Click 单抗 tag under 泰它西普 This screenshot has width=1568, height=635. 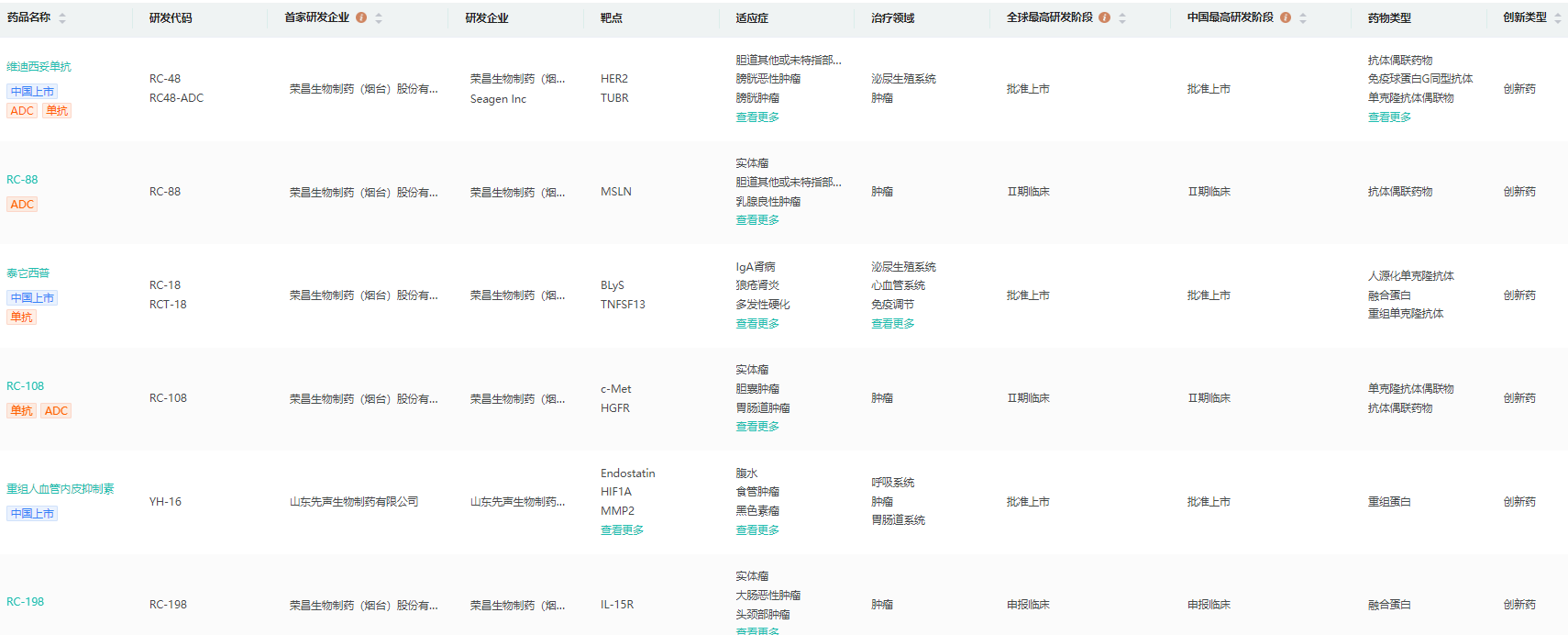click(21, 317)
